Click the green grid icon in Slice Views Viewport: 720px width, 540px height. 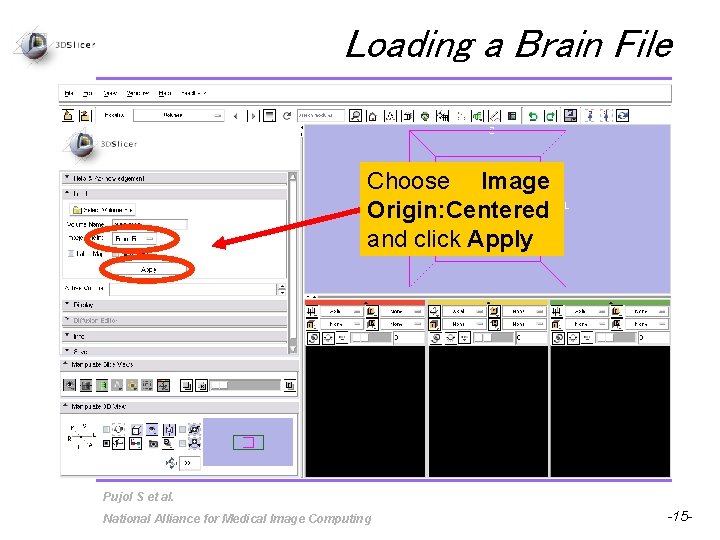[101, 385]
